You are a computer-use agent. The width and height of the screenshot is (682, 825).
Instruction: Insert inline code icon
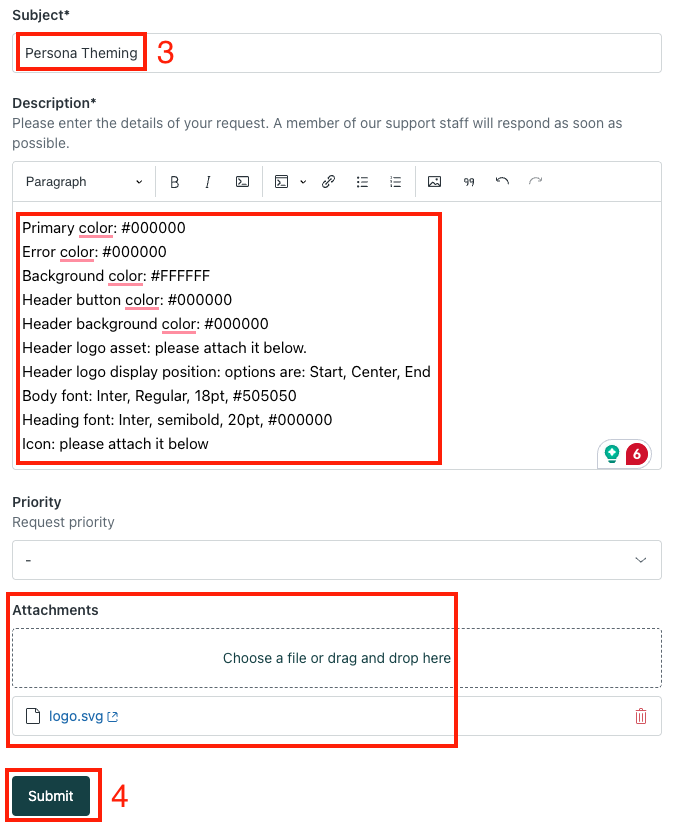click(242, 182)
